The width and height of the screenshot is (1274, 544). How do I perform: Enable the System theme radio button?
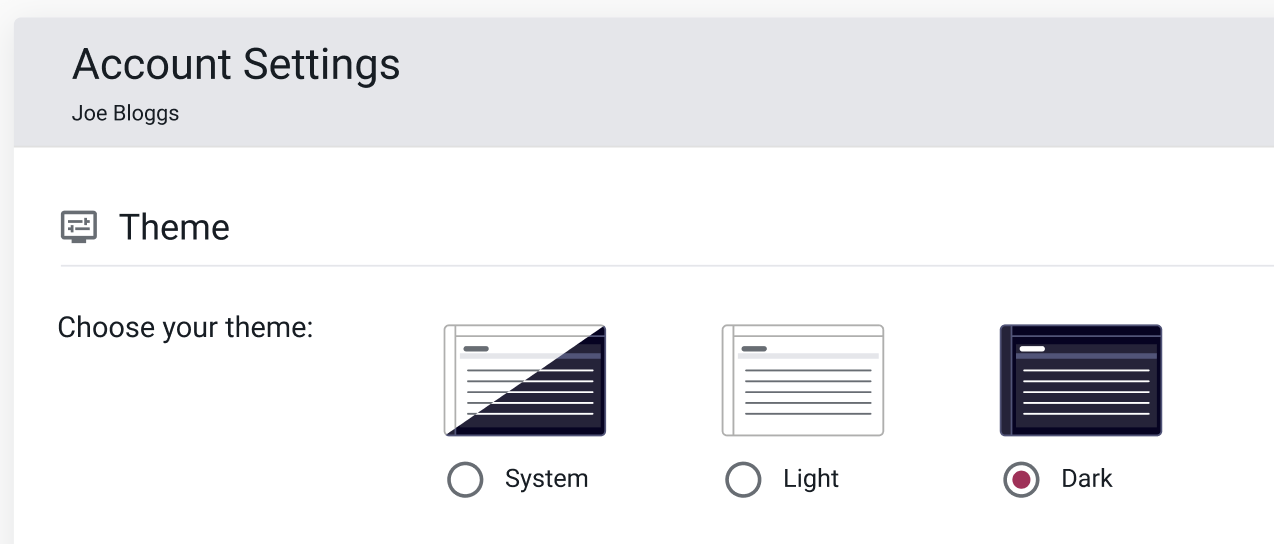(465, 480)
